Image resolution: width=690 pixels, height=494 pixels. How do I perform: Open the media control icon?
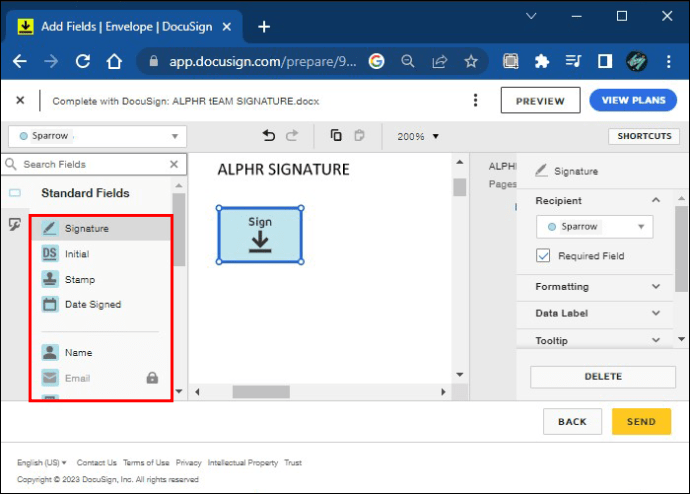pyautogui.click(x=573, y=61)
